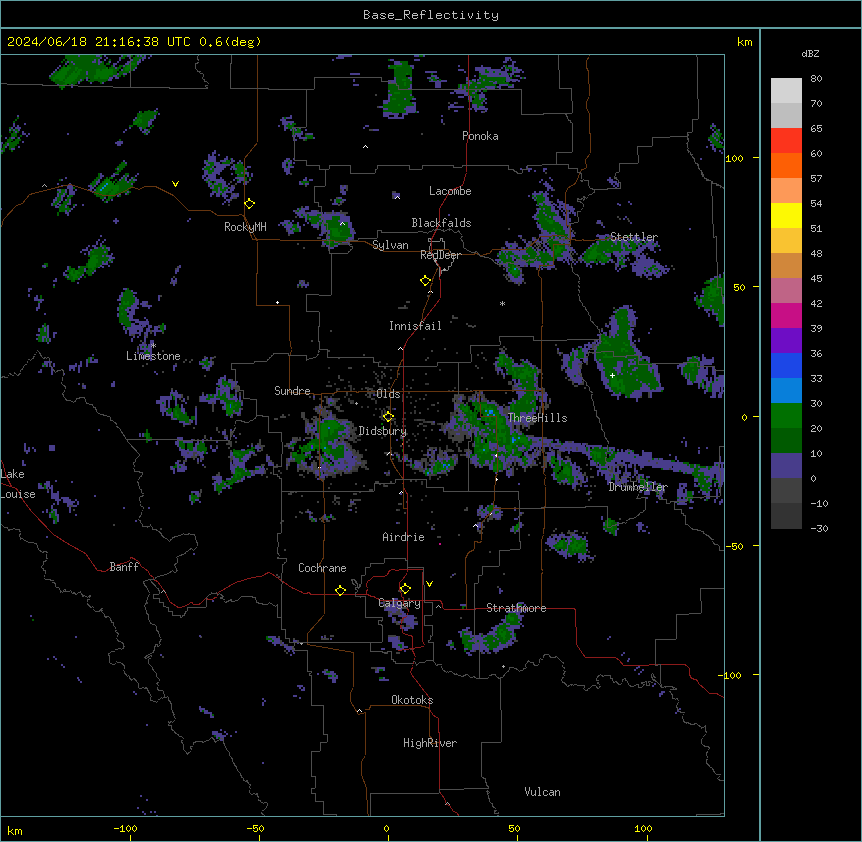
Task: Click the red 65-60 dBZ legend swatch
Action: point(786,141)
